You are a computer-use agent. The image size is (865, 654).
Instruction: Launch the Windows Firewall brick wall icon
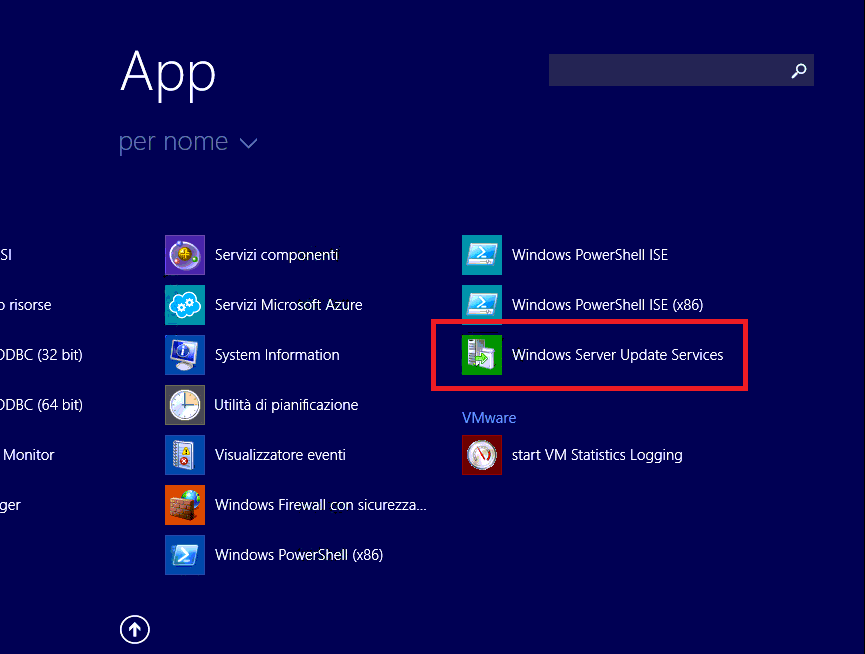(x=185, y=505)
